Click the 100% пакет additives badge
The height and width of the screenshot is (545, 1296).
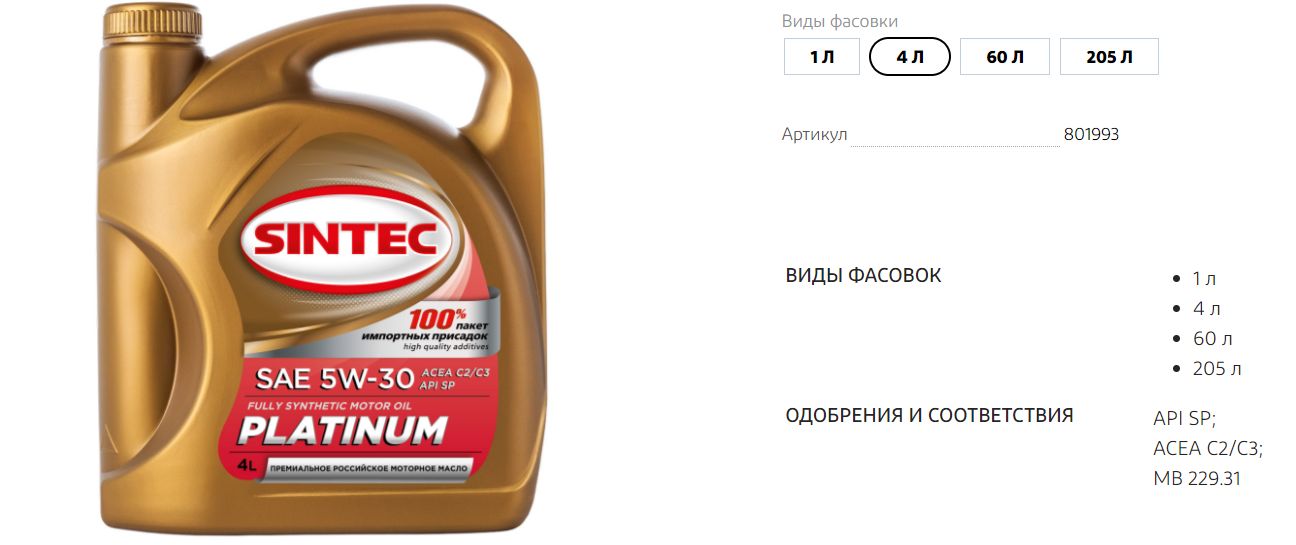point(448,331)
